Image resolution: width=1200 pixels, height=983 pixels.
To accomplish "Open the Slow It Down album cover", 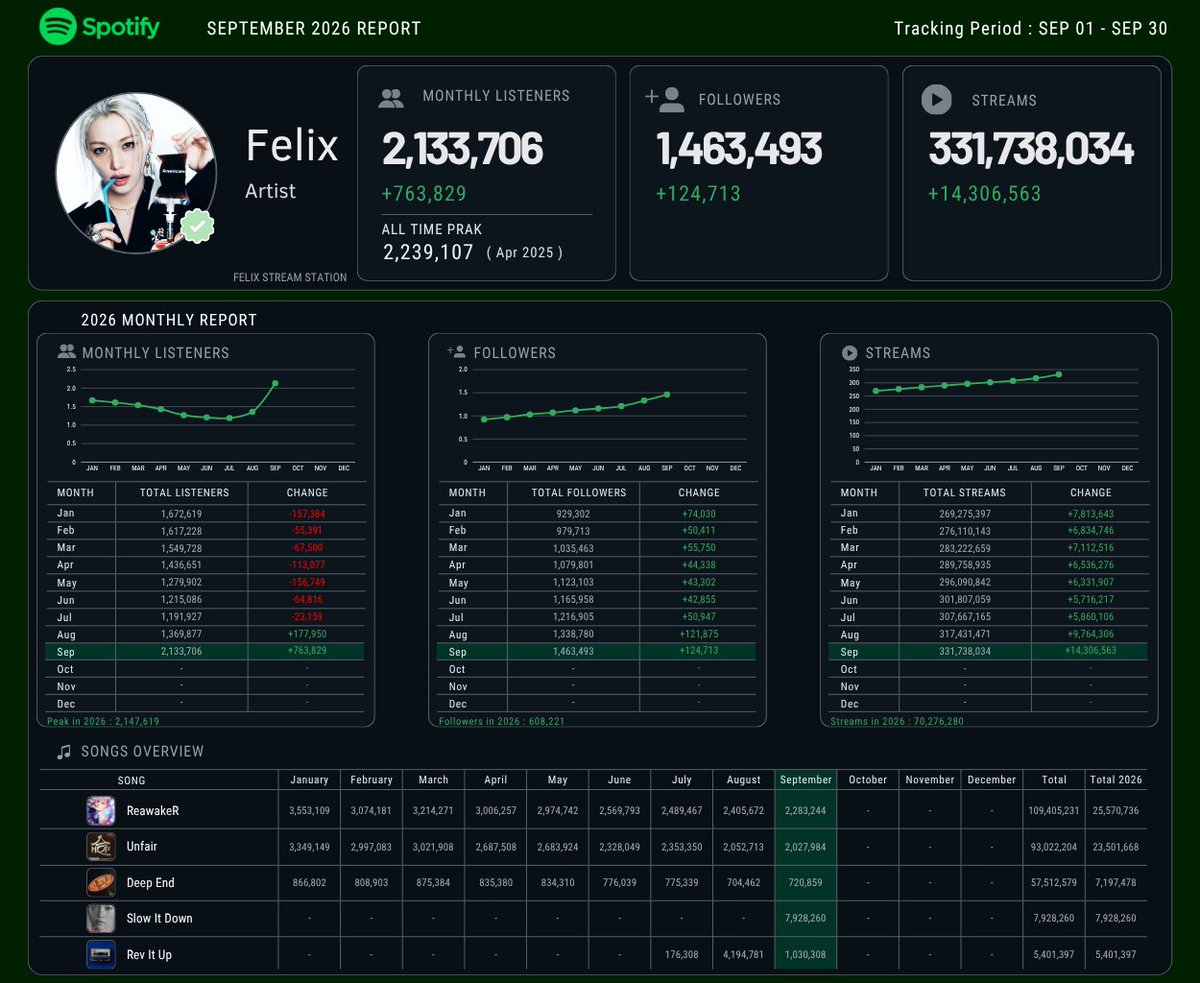I will click(101, 918).
